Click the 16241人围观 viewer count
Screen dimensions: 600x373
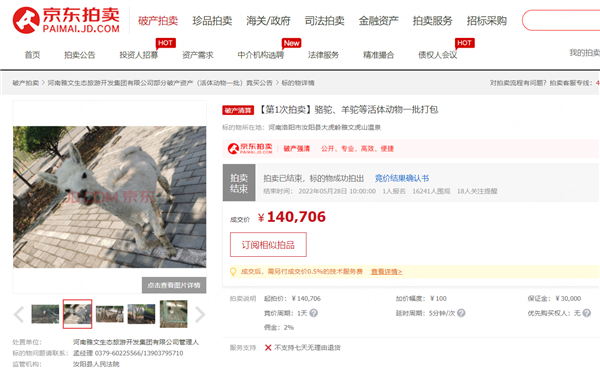(x=431, y=191)
